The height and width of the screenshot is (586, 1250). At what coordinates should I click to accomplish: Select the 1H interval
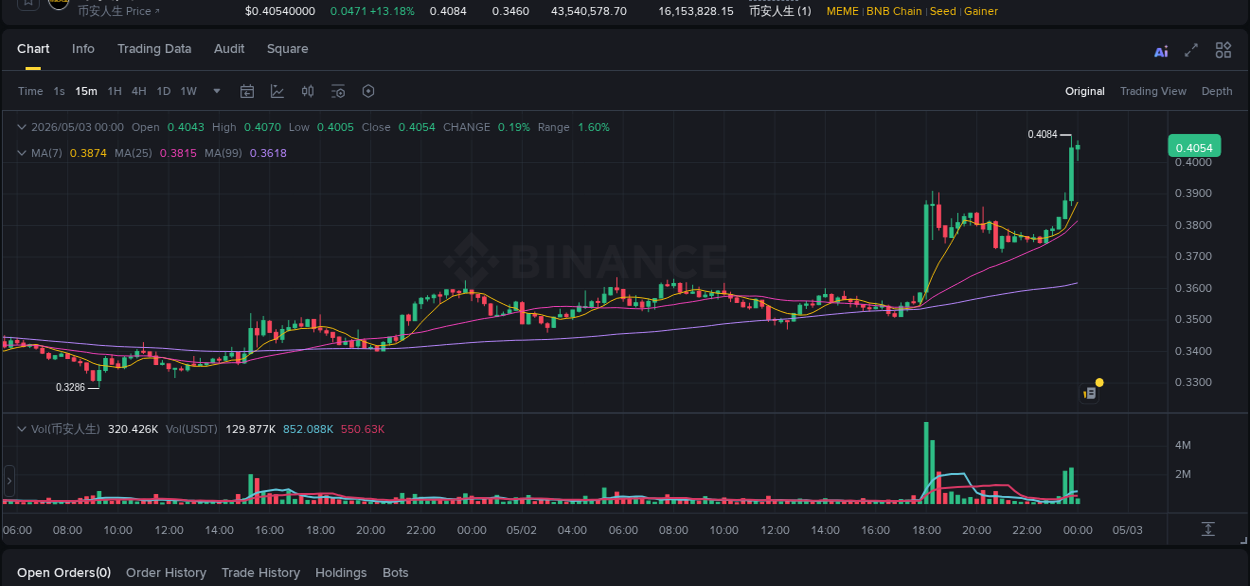point(114,91)
